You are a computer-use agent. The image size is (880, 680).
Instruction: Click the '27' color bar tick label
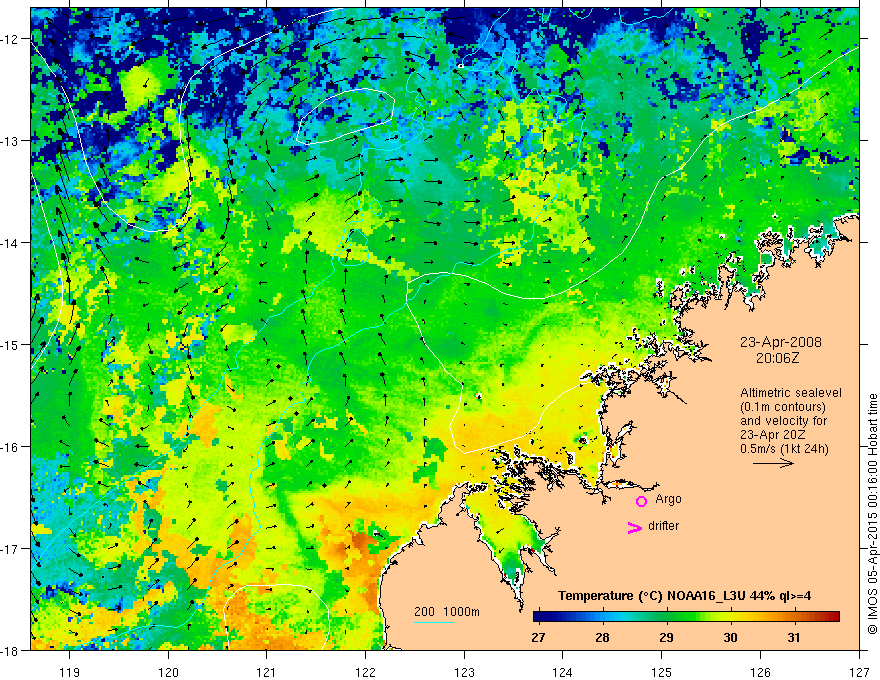[x=538, y=637]
